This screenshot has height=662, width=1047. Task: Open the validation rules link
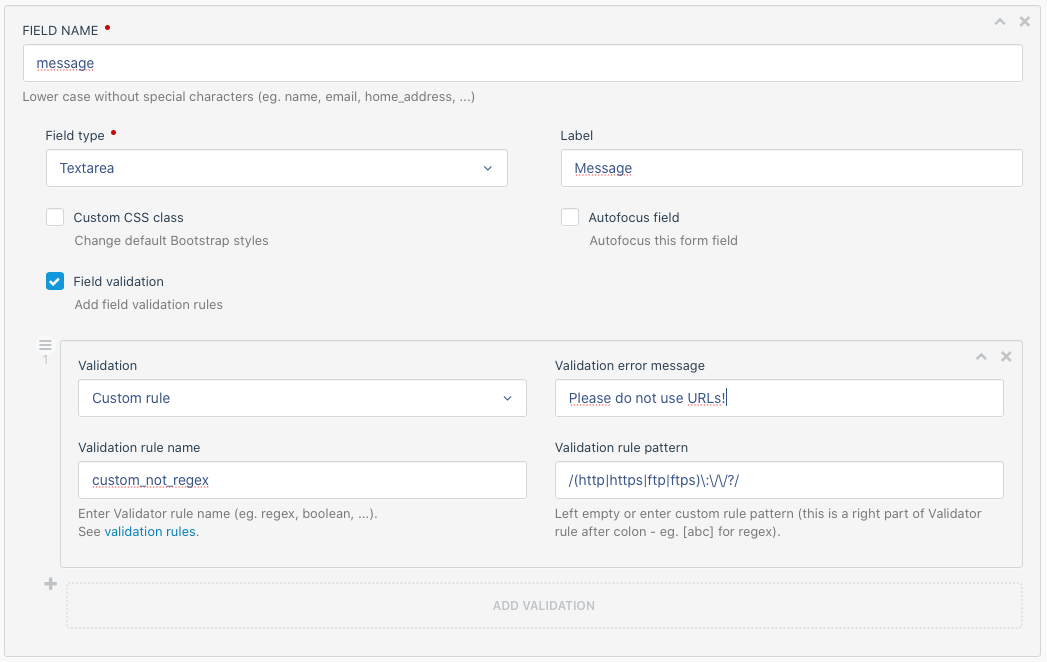pyautogui.click(x=151, y=532)
